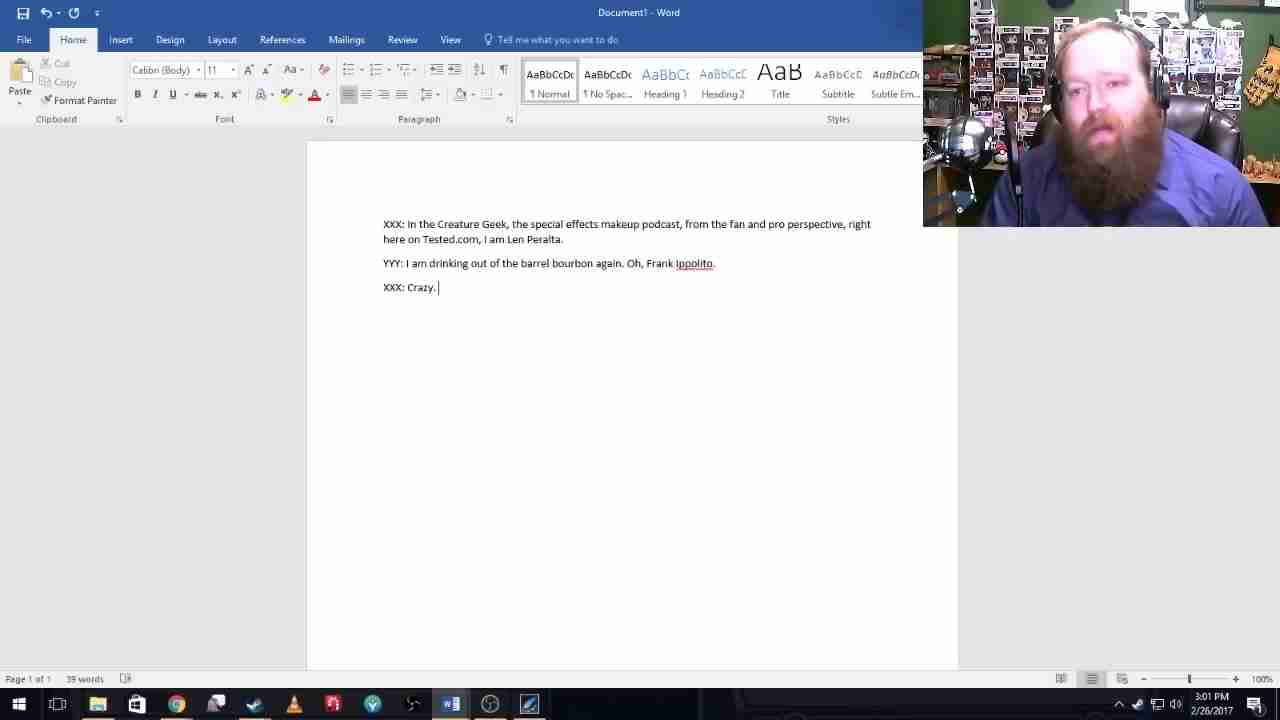Toggle Show/Hide paragraph marks

503,69
